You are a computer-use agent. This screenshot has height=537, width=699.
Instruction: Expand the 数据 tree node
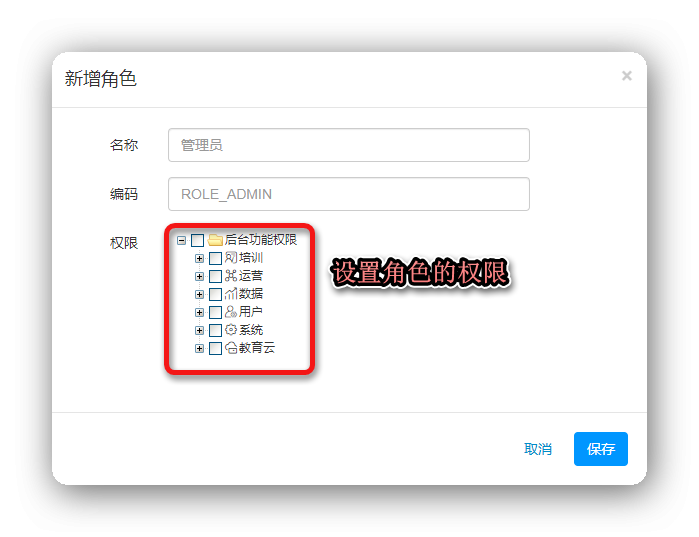tap(199, 295)
